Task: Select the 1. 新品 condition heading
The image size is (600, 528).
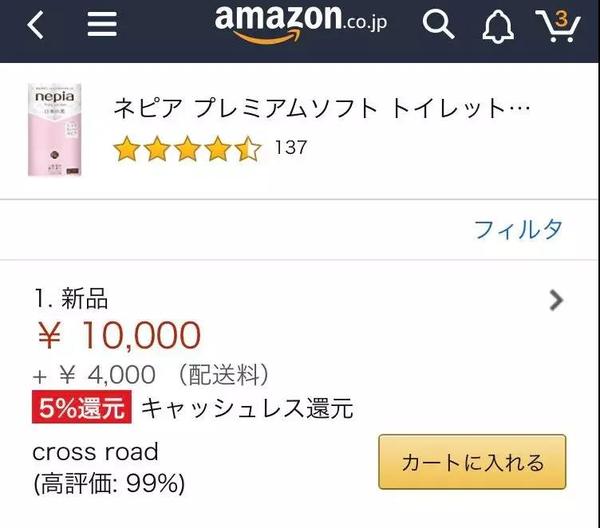Action: [x=71, y=297]
